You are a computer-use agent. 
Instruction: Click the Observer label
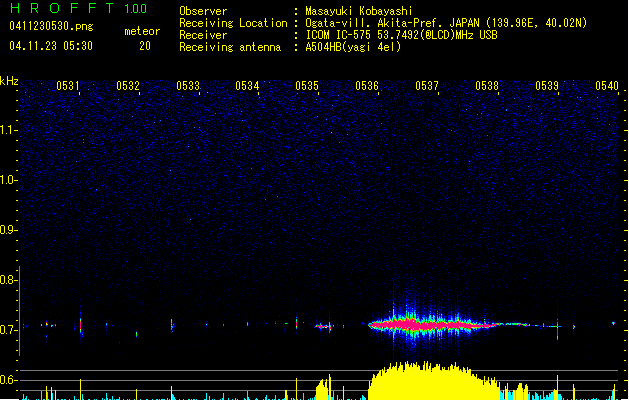coord(203,11)
